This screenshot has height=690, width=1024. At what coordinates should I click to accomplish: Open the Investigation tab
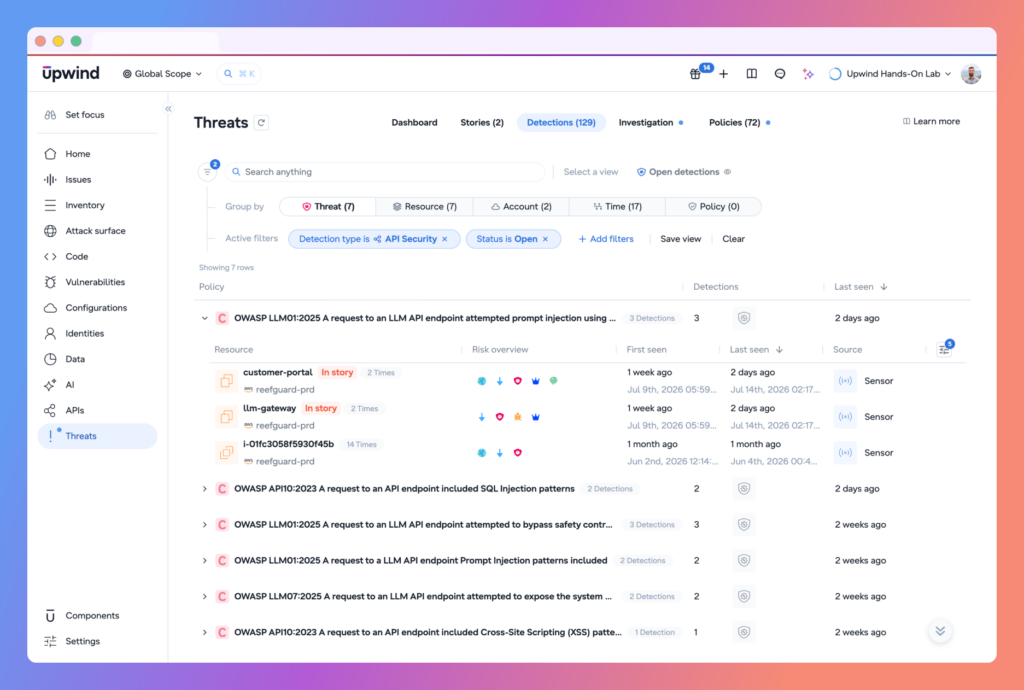(x=646, y=122)
